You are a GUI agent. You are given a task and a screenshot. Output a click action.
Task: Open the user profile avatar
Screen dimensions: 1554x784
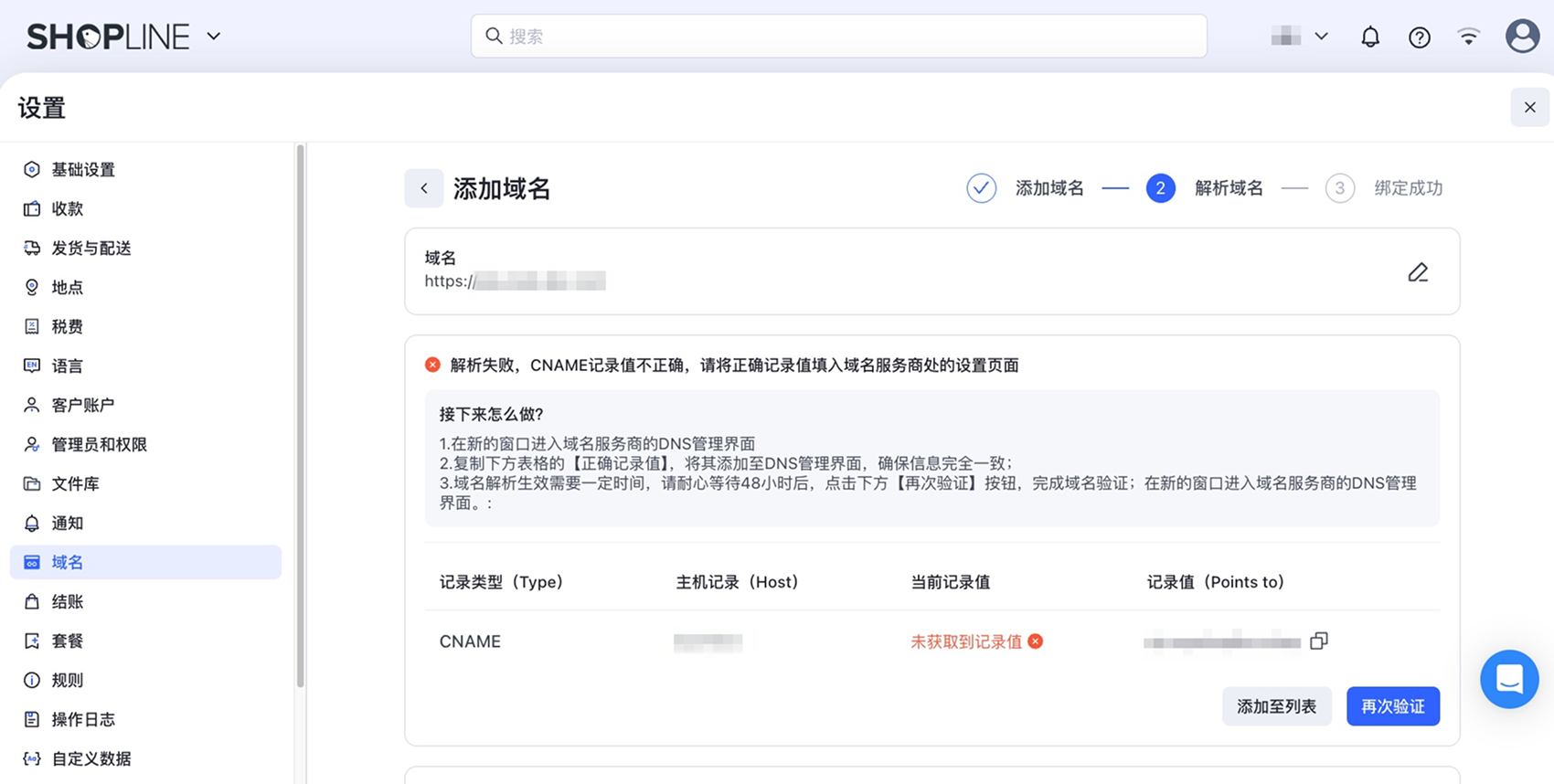(x=1522, y=37)
